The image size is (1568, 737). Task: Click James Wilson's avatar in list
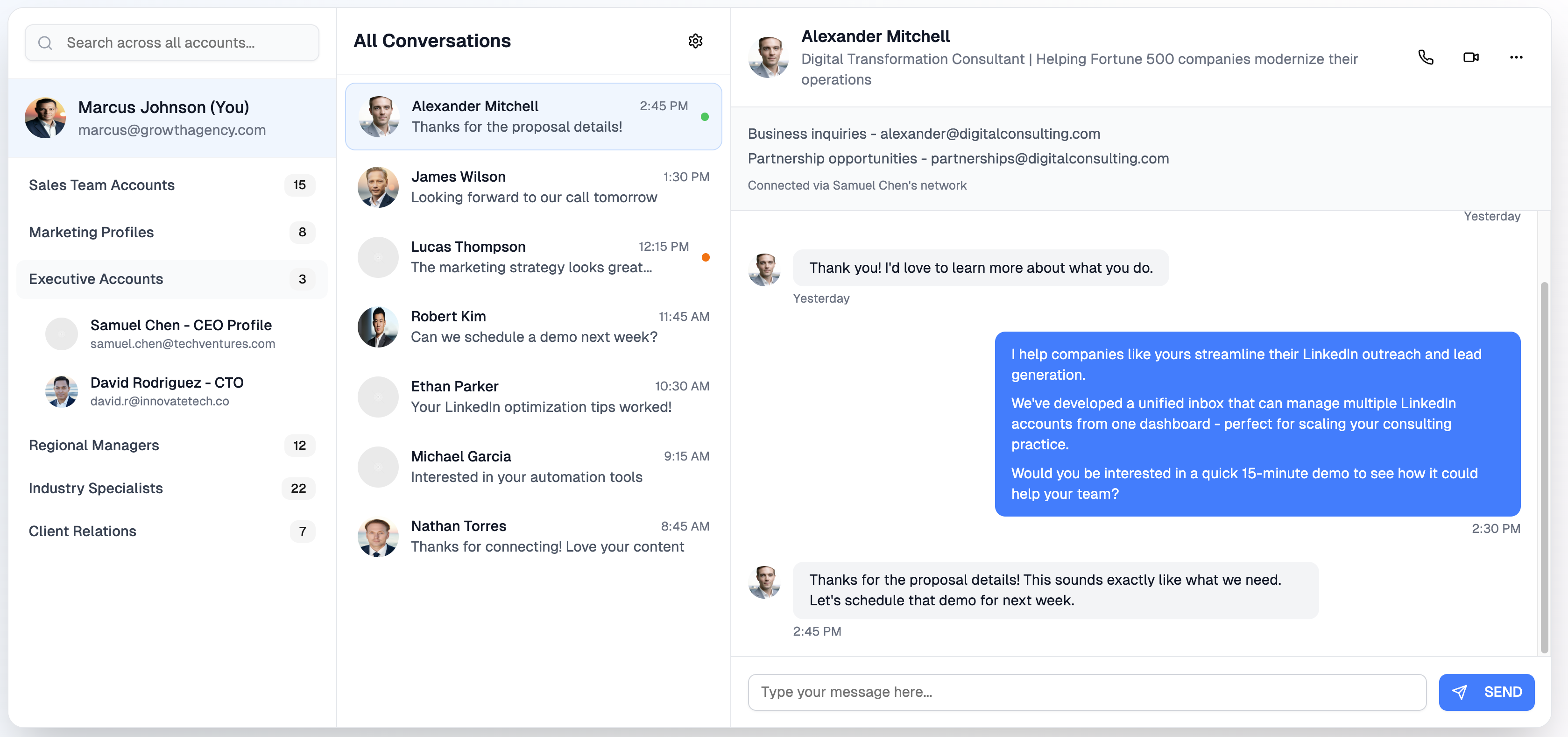click(x=378, y=187)
